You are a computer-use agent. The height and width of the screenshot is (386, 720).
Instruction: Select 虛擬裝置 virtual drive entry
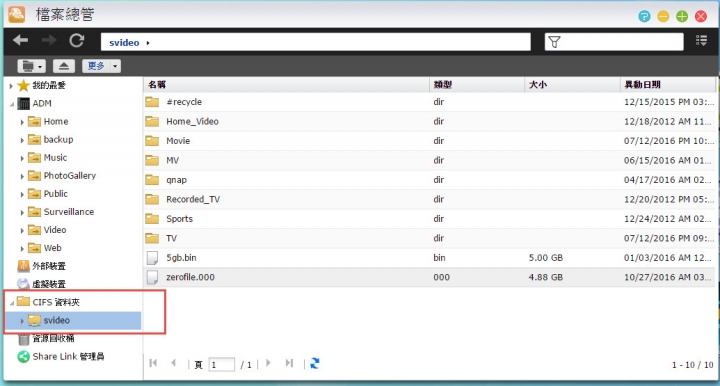click(49, 284)
